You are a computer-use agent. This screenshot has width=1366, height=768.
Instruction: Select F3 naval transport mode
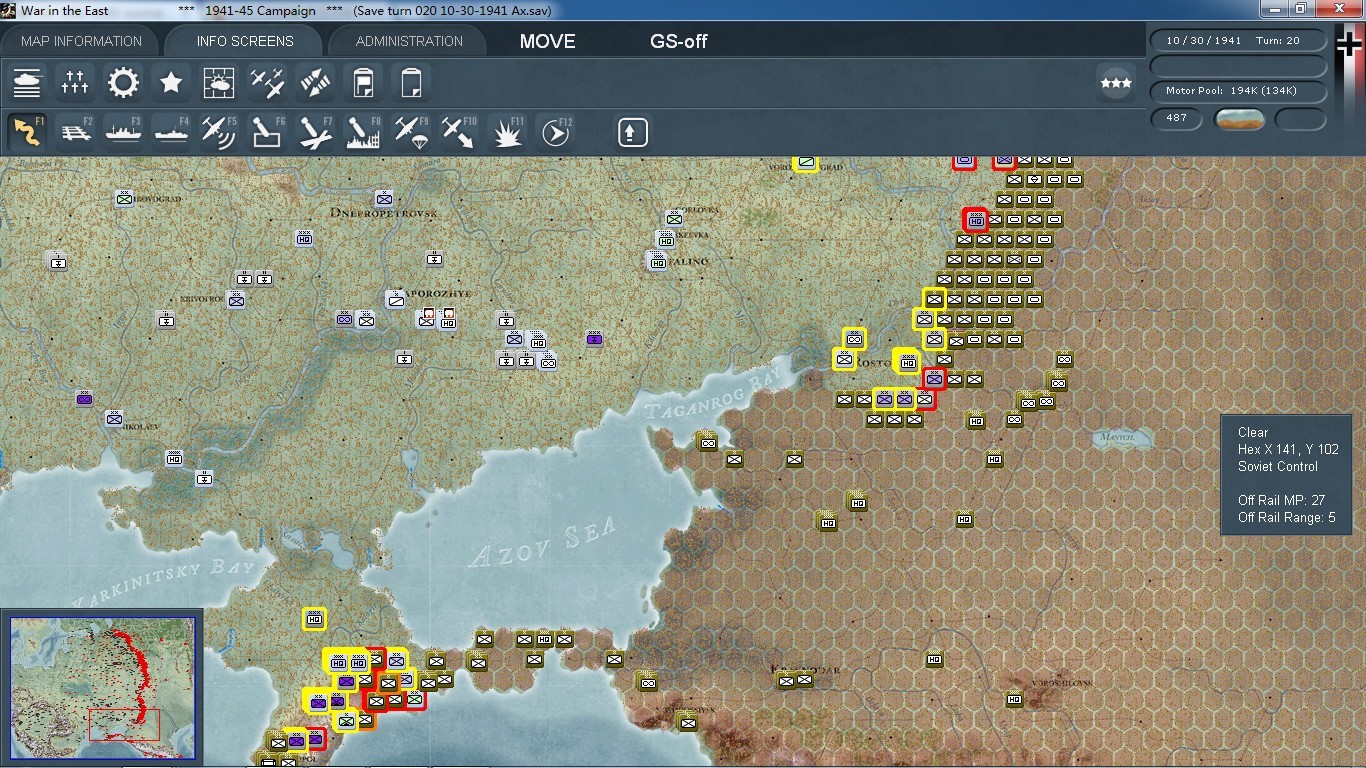(x=123, y=132)
